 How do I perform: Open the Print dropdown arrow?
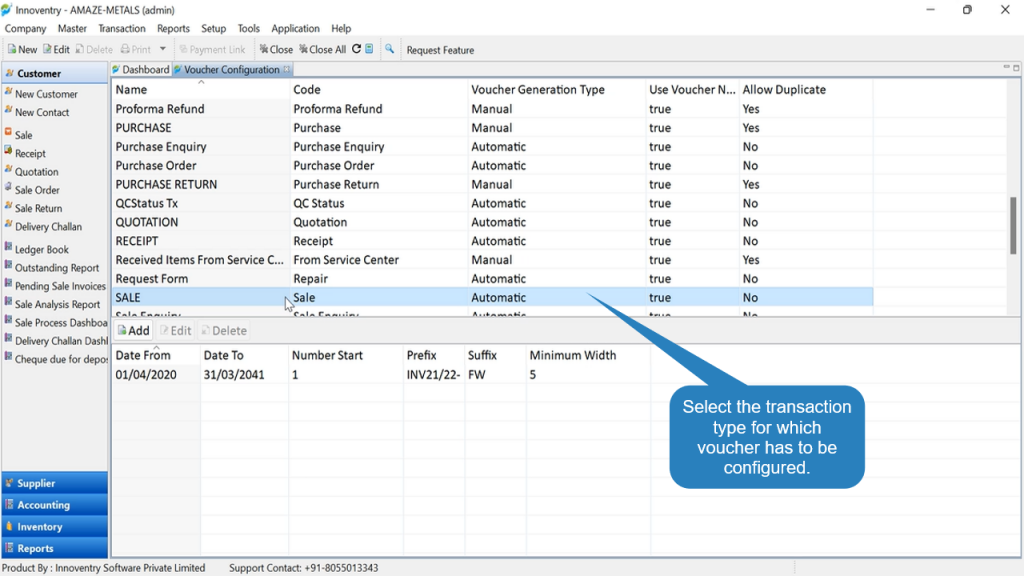coord(163,49)
